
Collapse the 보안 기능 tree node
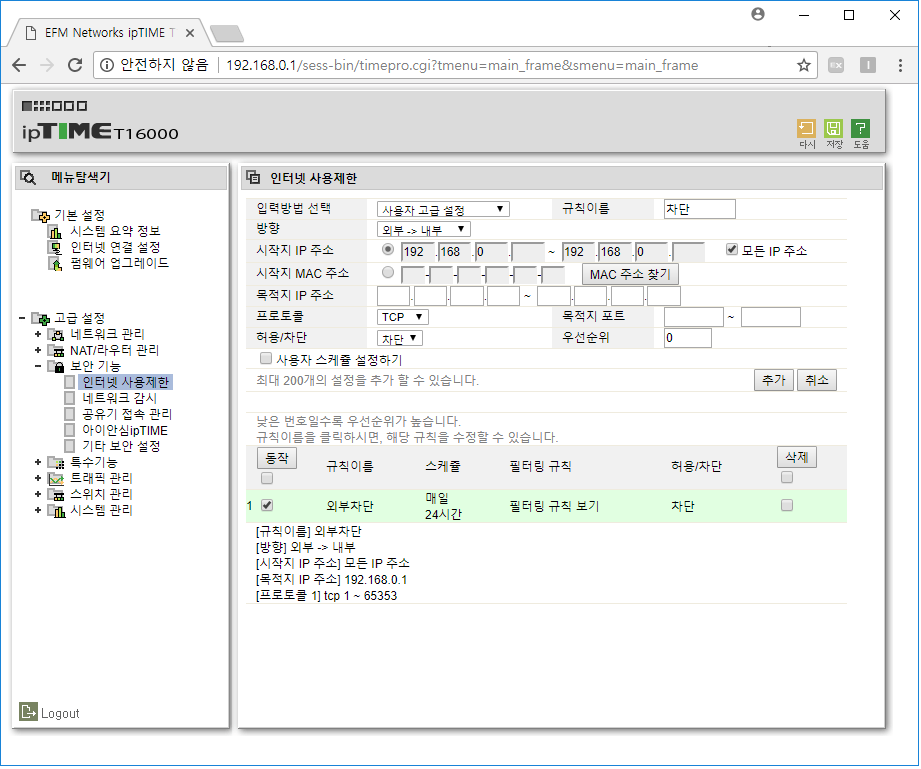(38, 367)
